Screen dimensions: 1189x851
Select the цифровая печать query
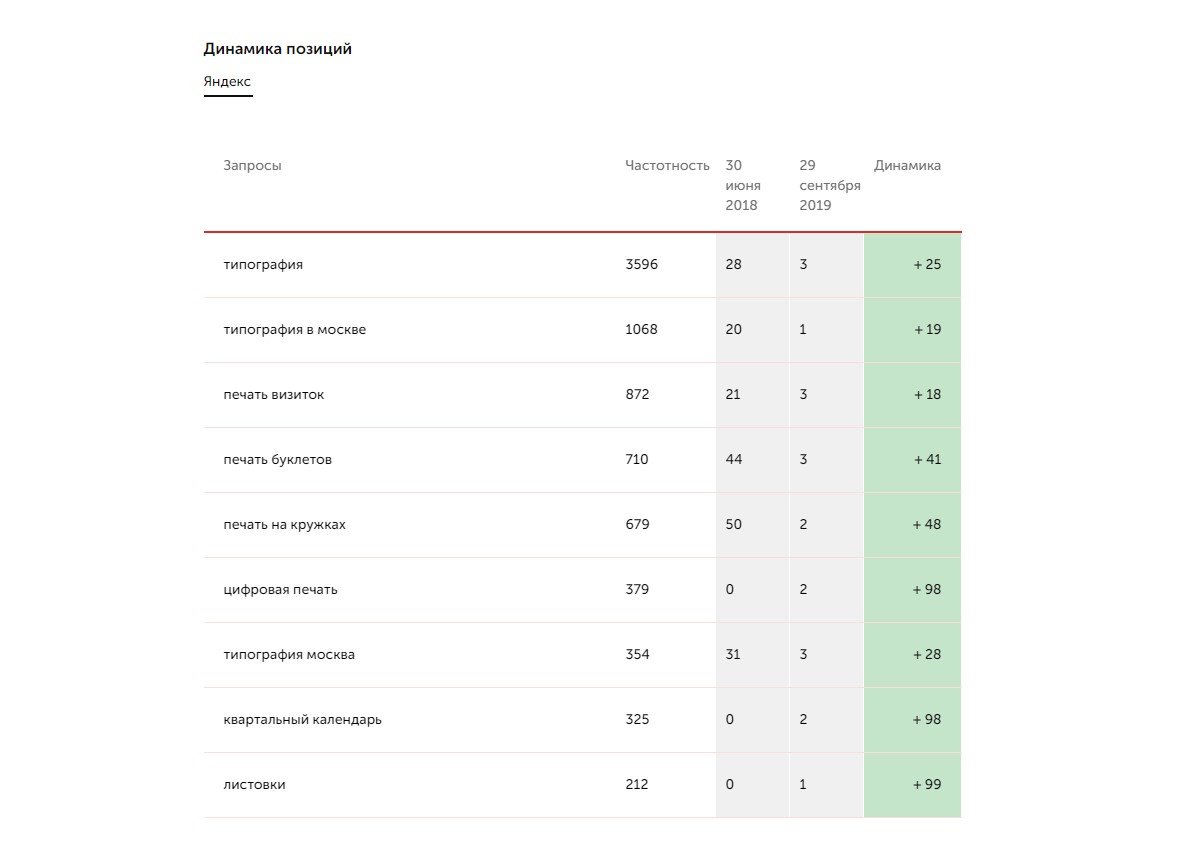tap(280, 590)
